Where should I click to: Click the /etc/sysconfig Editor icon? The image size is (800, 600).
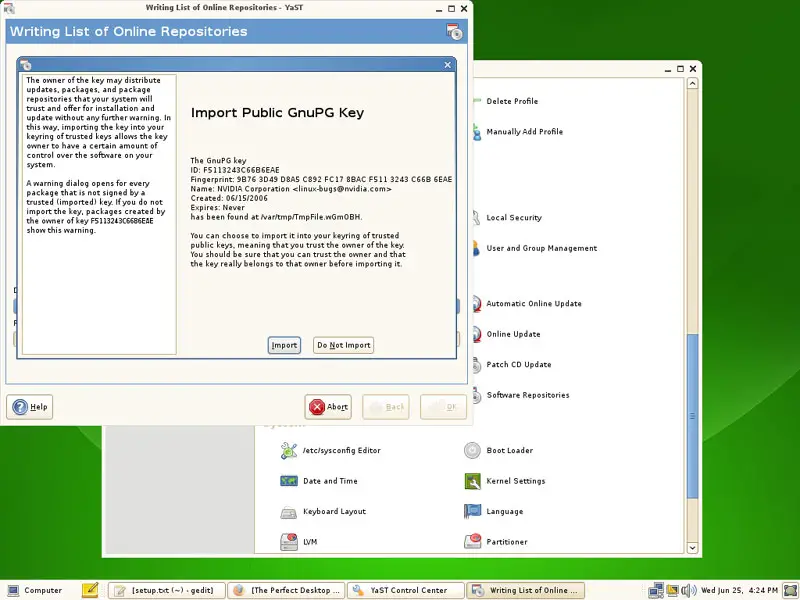[289, 451]
